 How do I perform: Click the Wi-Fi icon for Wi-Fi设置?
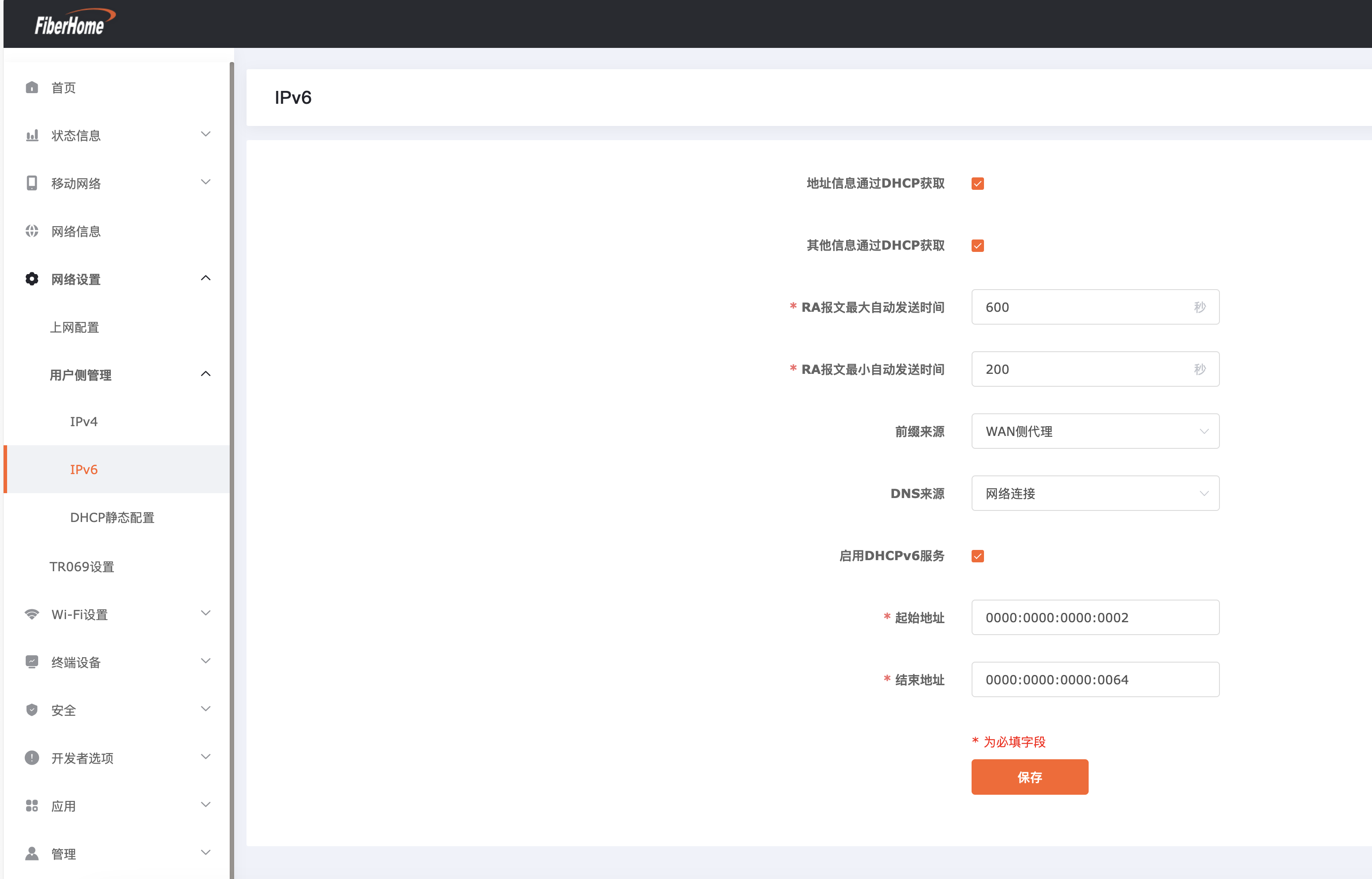tap(32, 615)
